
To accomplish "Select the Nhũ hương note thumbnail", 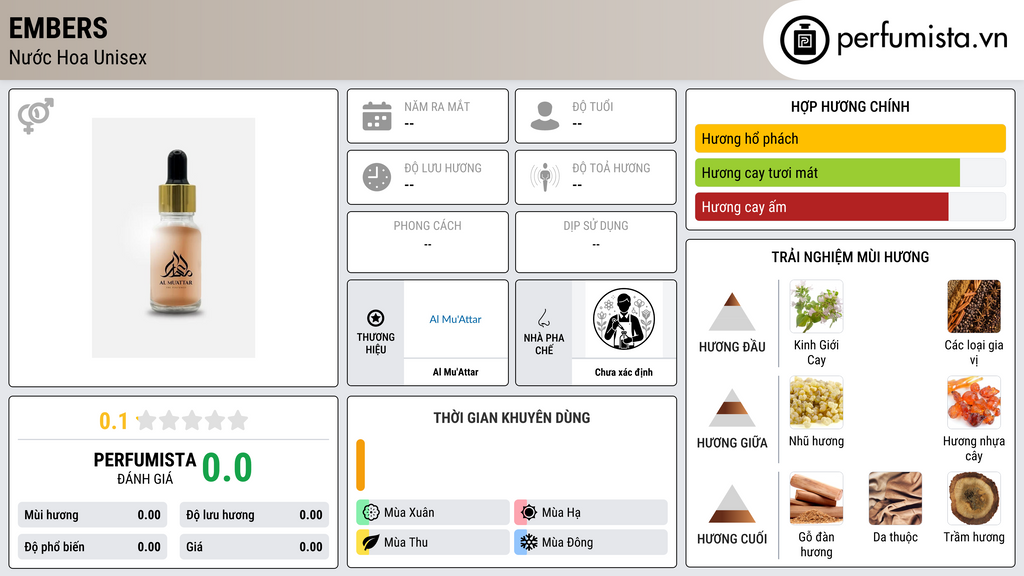I will point(816,402).
